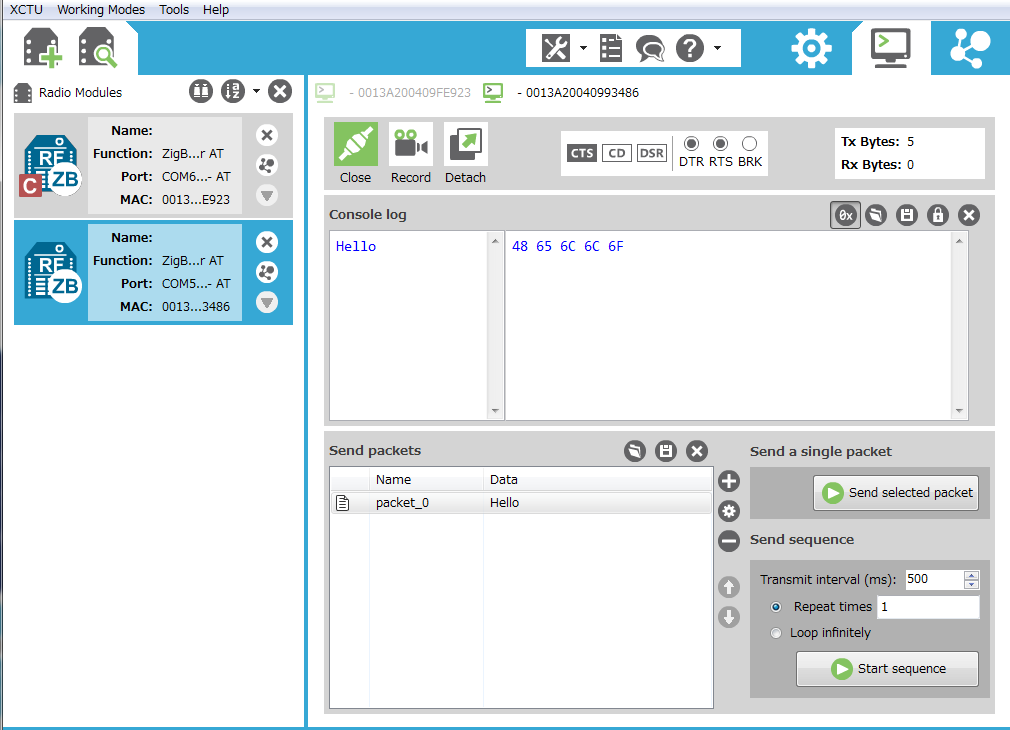Switch to the 0013A200409FE923 console tab
The width and height of the screenshot is (1010, 730).
[x=394, y=93]
